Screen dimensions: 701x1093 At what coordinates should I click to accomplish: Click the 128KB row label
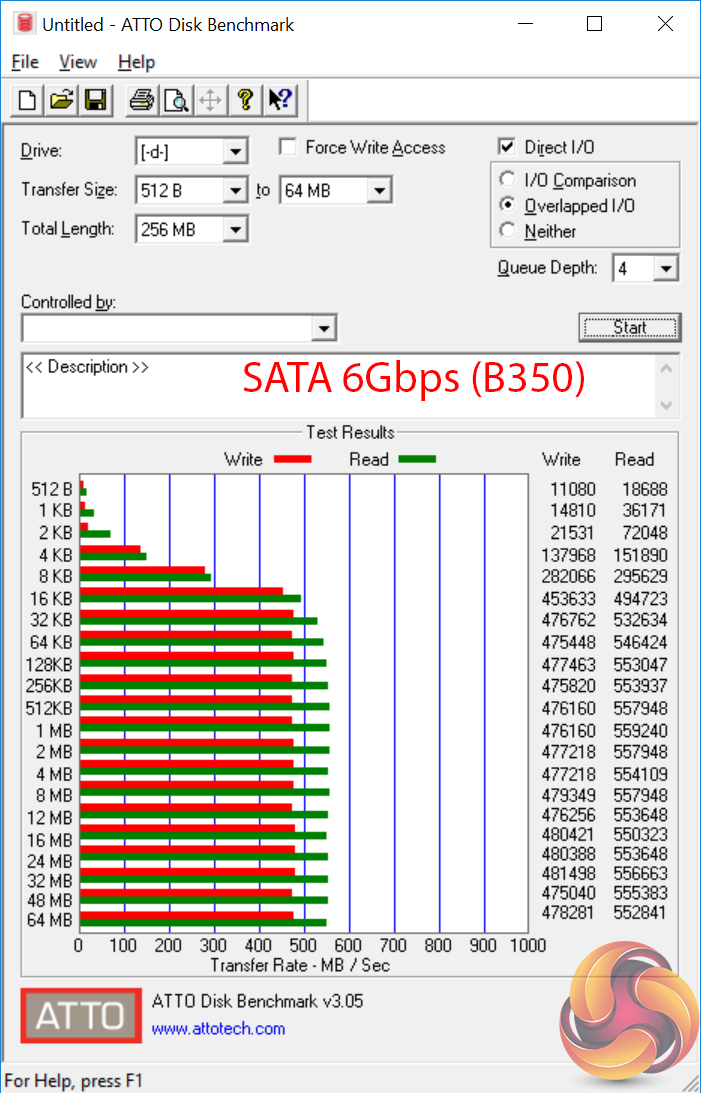pos(49,664)
